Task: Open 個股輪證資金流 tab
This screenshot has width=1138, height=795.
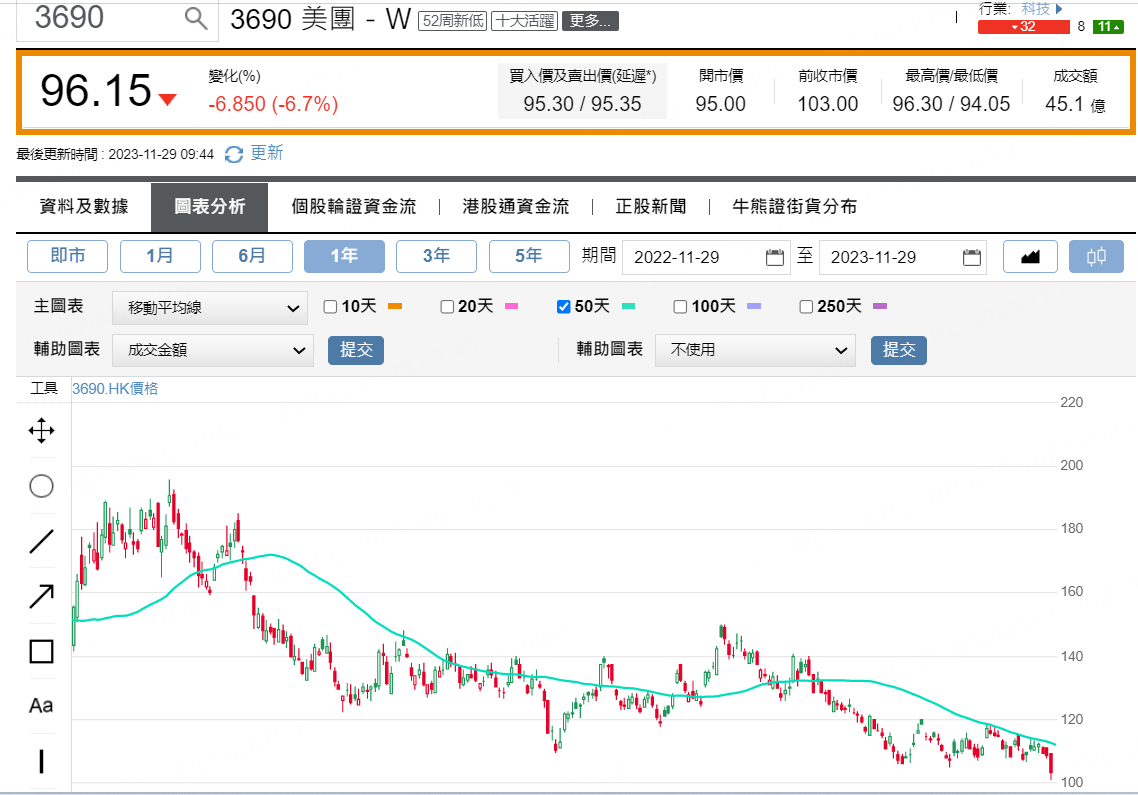Action: pyautogui.click(x=354, y=207)
